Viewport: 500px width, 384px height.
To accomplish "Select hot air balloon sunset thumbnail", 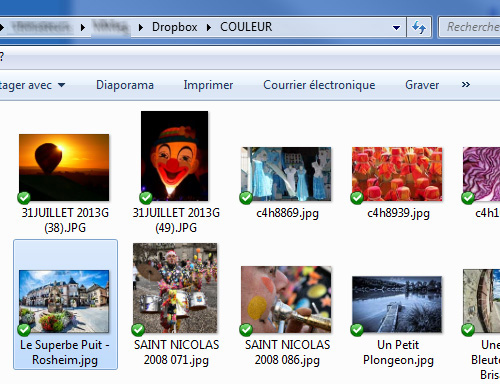I will [64, 167].
